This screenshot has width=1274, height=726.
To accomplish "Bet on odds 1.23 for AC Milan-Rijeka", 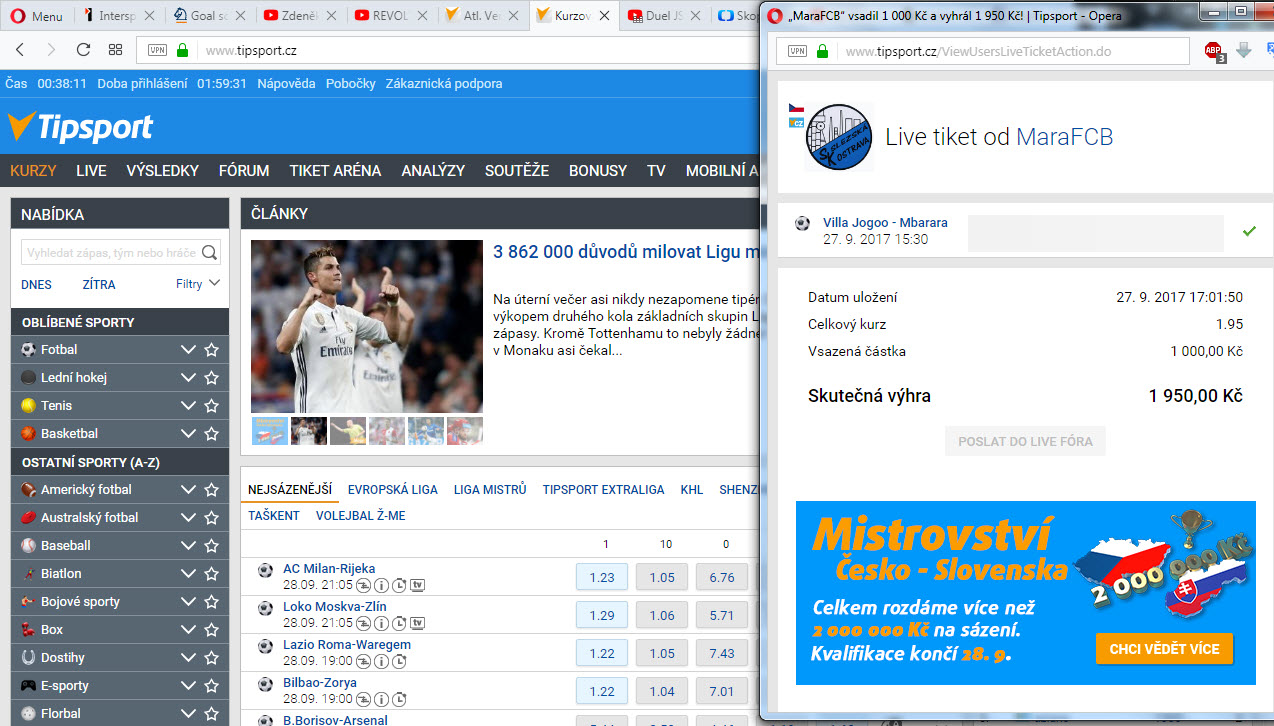I will (x=602, y=577).
